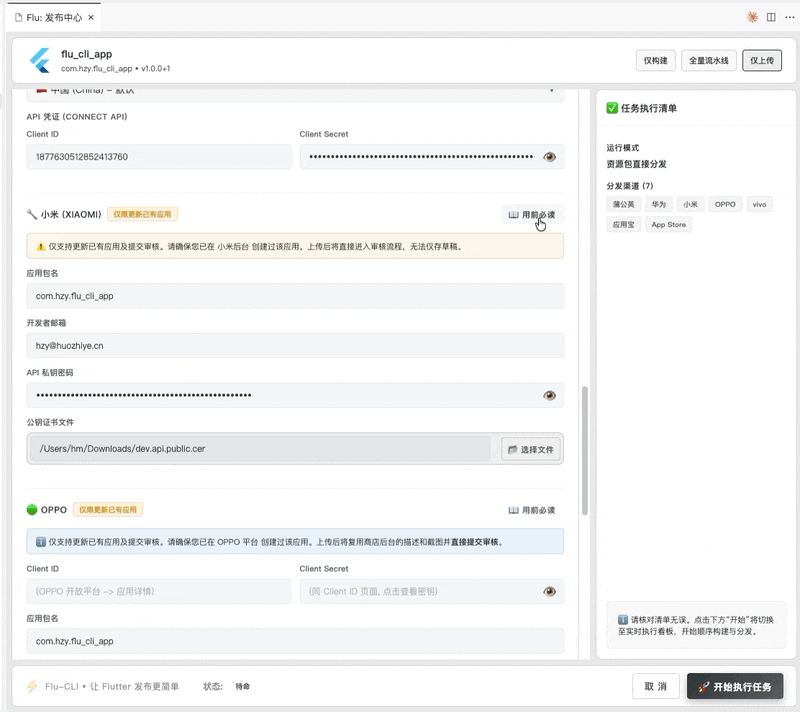This screenshot has width=800, height=712.
Task: Click OPPO 应用包名 input field
Action: tap(295, 641)
